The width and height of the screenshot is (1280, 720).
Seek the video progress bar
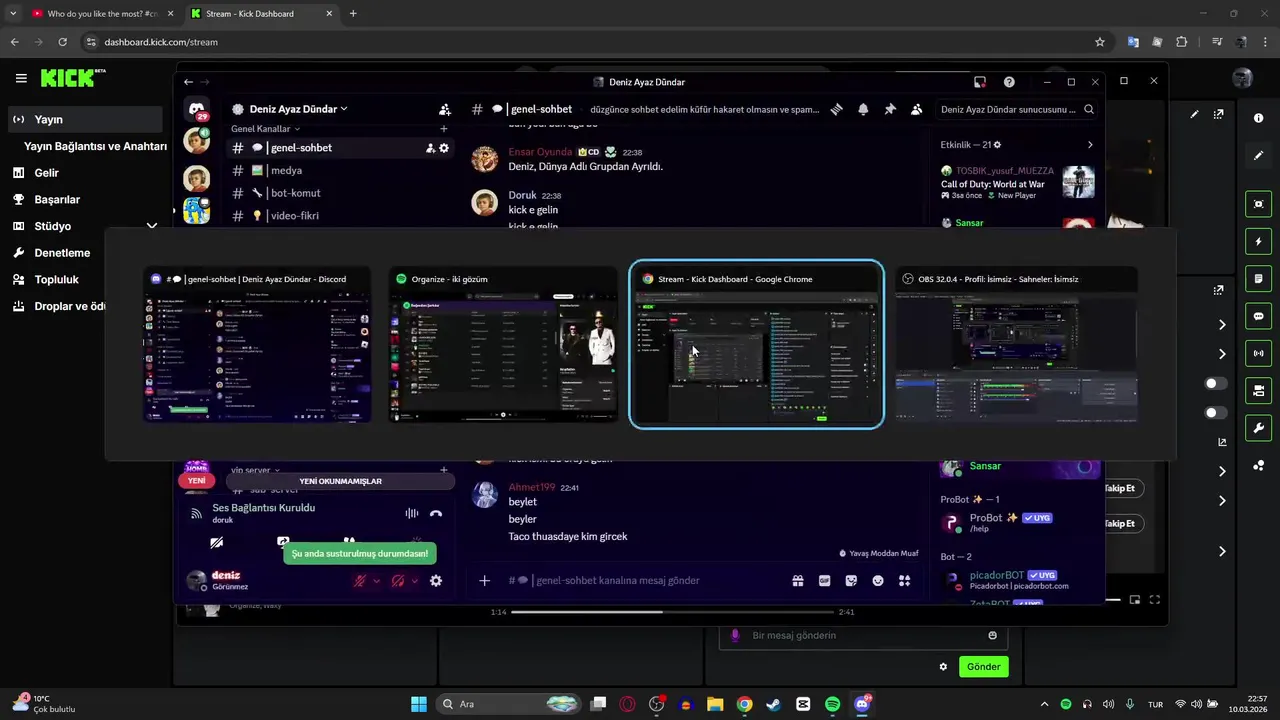672,612
